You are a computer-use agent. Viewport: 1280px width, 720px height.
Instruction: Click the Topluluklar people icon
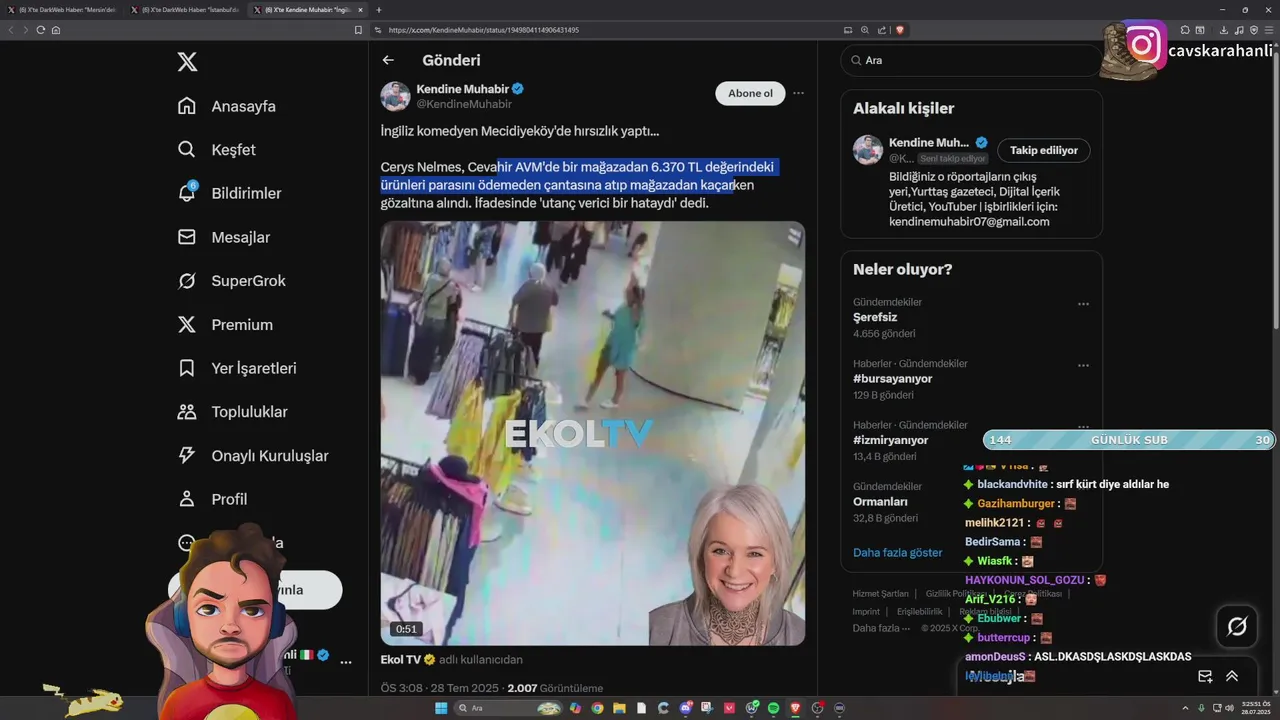point(187,412)
